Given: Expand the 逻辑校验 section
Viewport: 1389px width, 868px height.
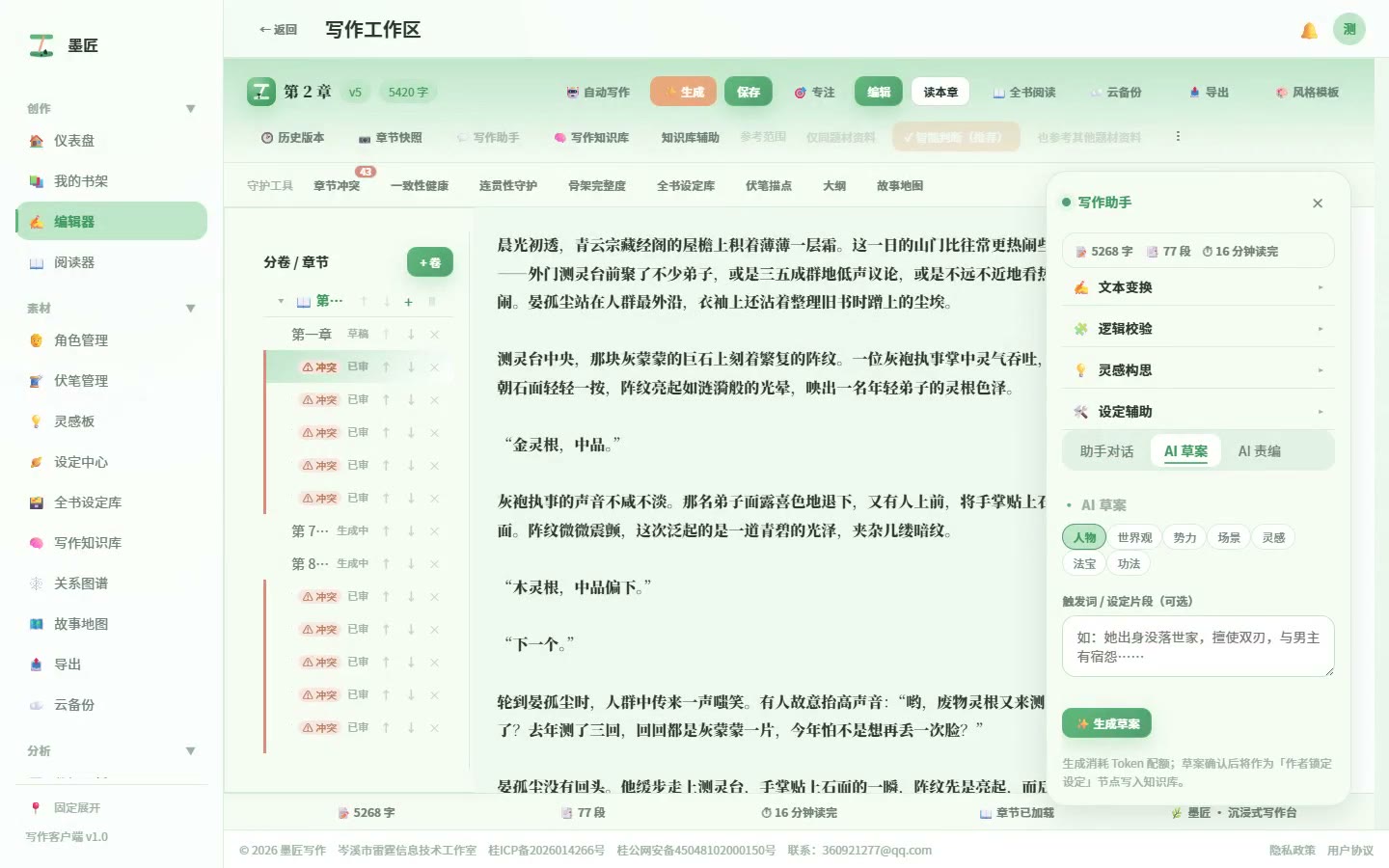Looking at the screenshot, I should click(x=1198, y=329).
